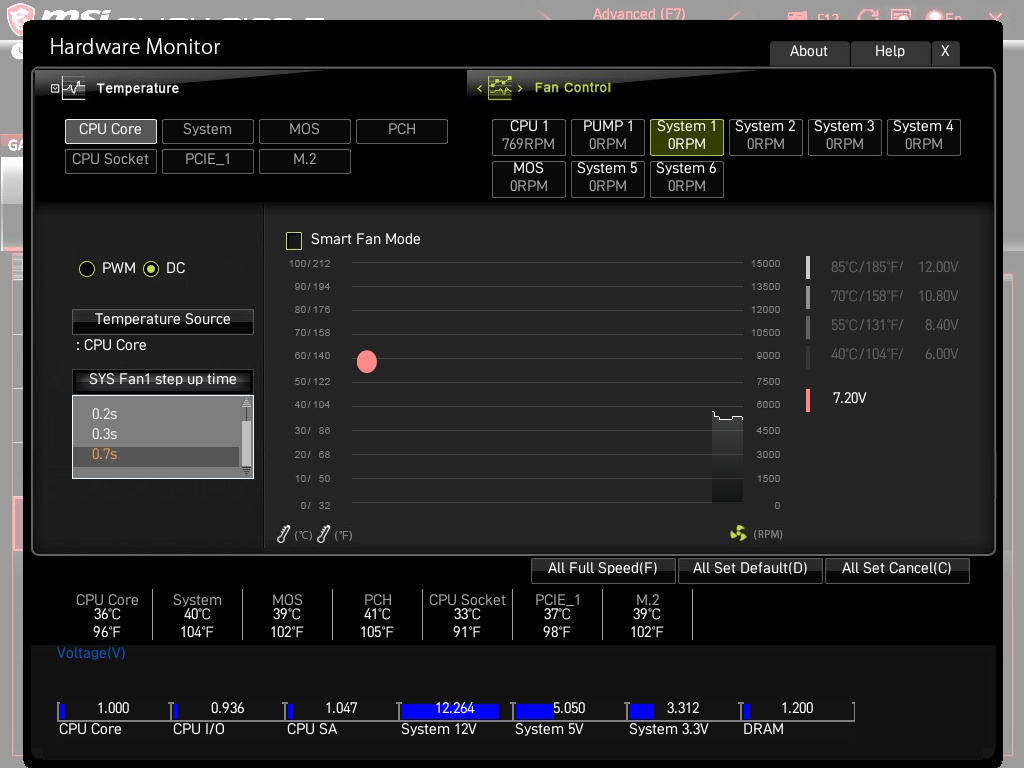Select PCIE_1 temperature button
The width and height of the screenshot is (1024, 768).
208,160
